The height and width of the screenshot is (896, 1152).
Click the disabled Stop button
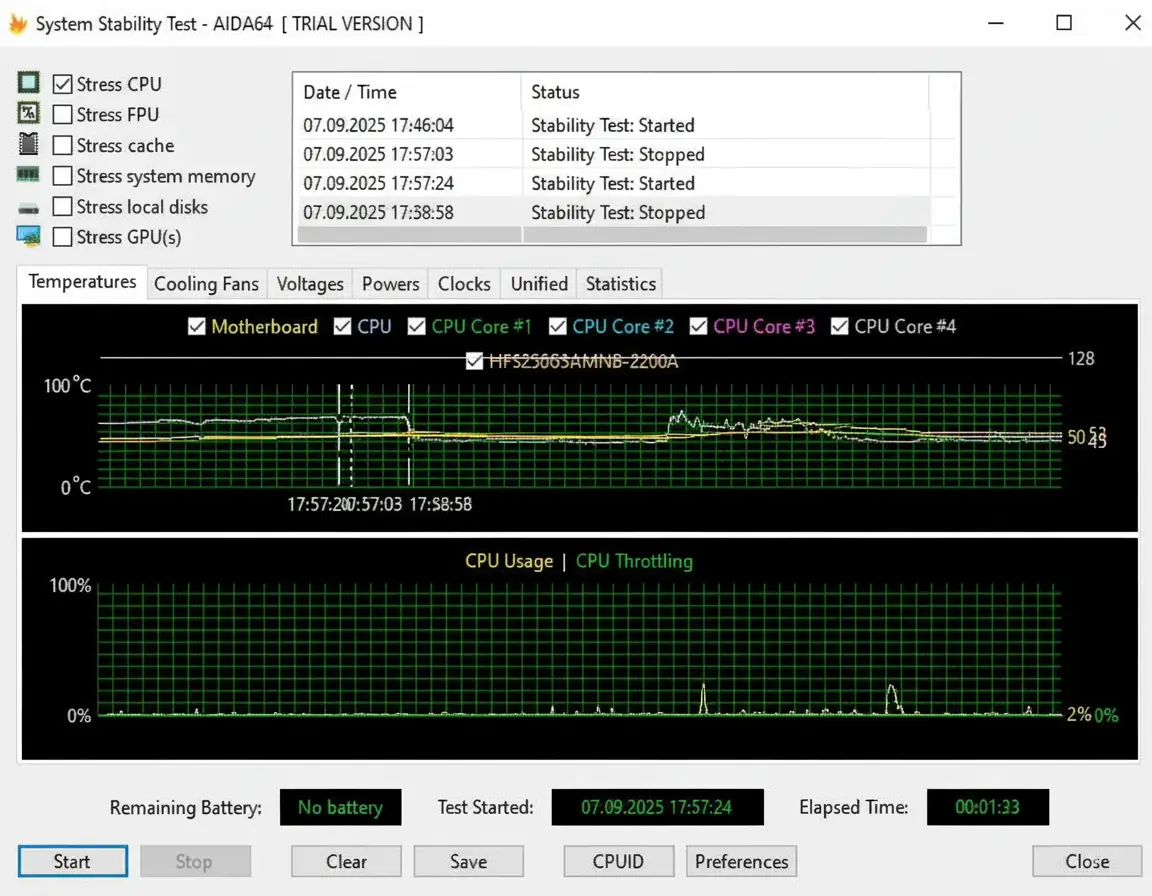click(x=195, y=861)
